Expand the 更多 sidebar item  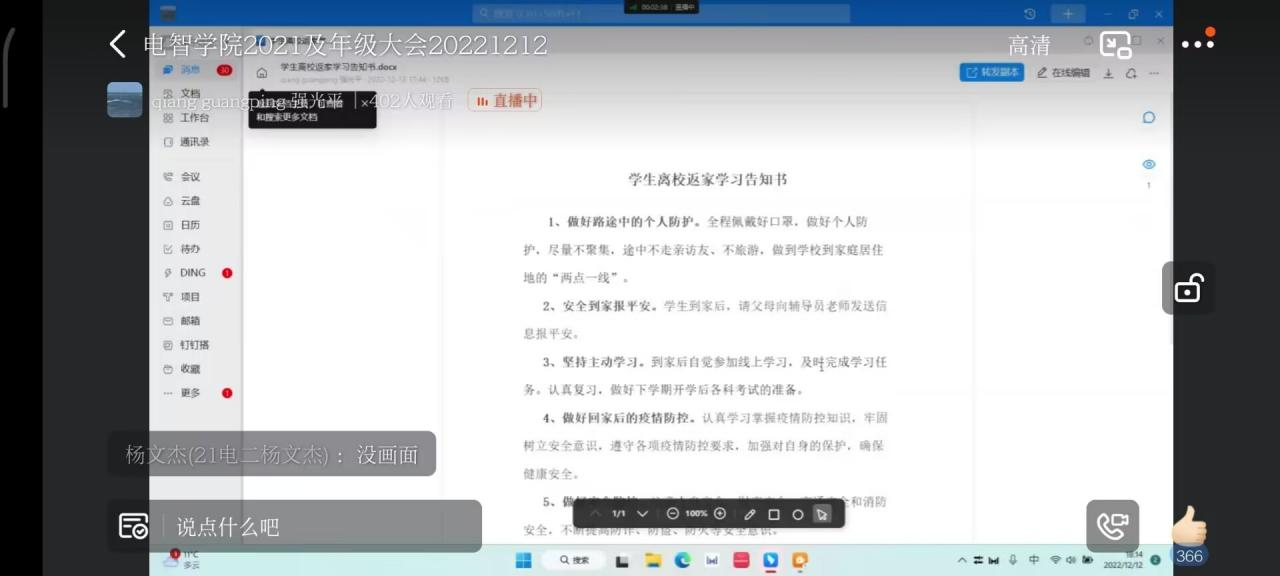tap(190, 393)
